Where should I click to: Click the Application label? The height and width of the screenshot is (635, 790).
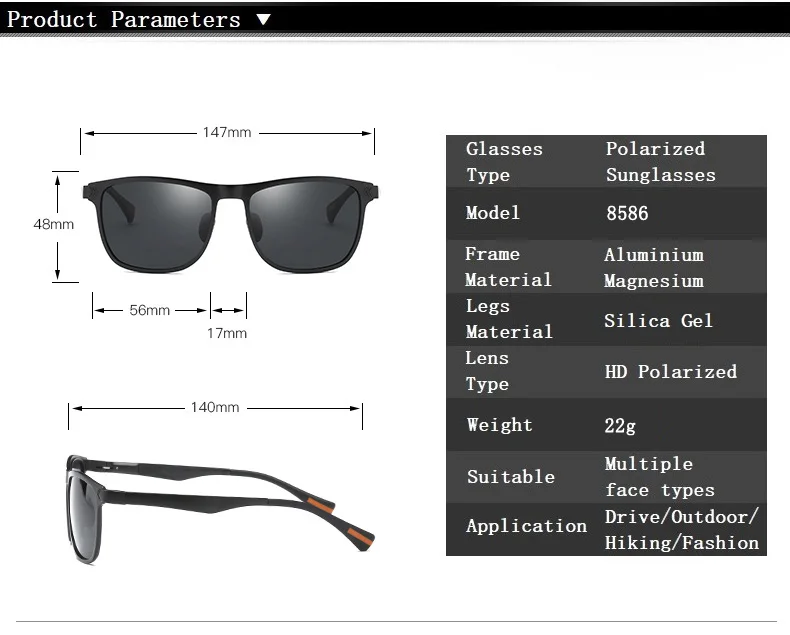tap(526, 526)
